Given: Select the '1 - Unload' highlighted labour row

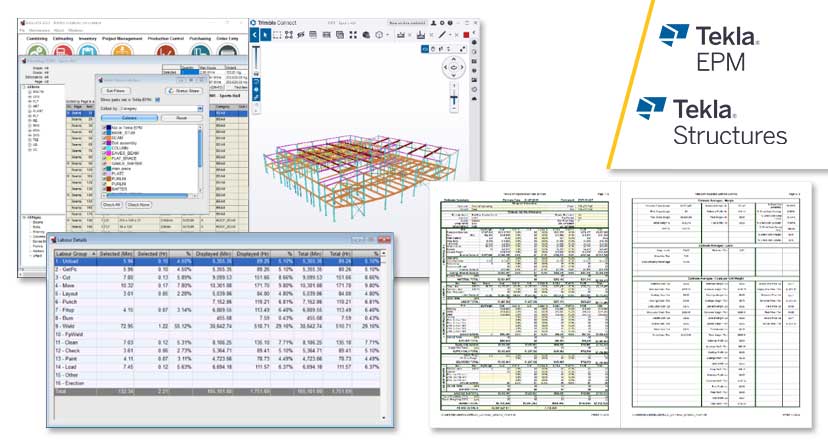Looking at the screenshot, I should [x=217, y=261].
